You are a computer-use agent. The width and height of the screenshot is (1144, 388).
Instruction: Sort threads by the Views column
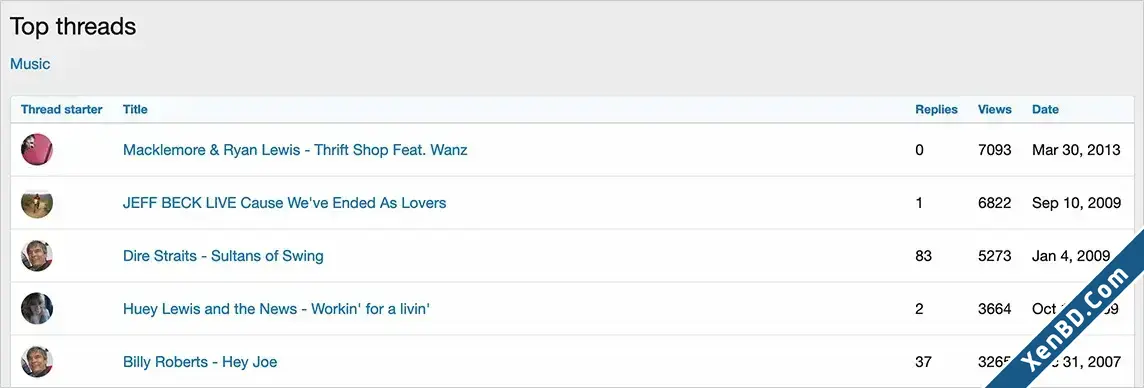(994, 109)
